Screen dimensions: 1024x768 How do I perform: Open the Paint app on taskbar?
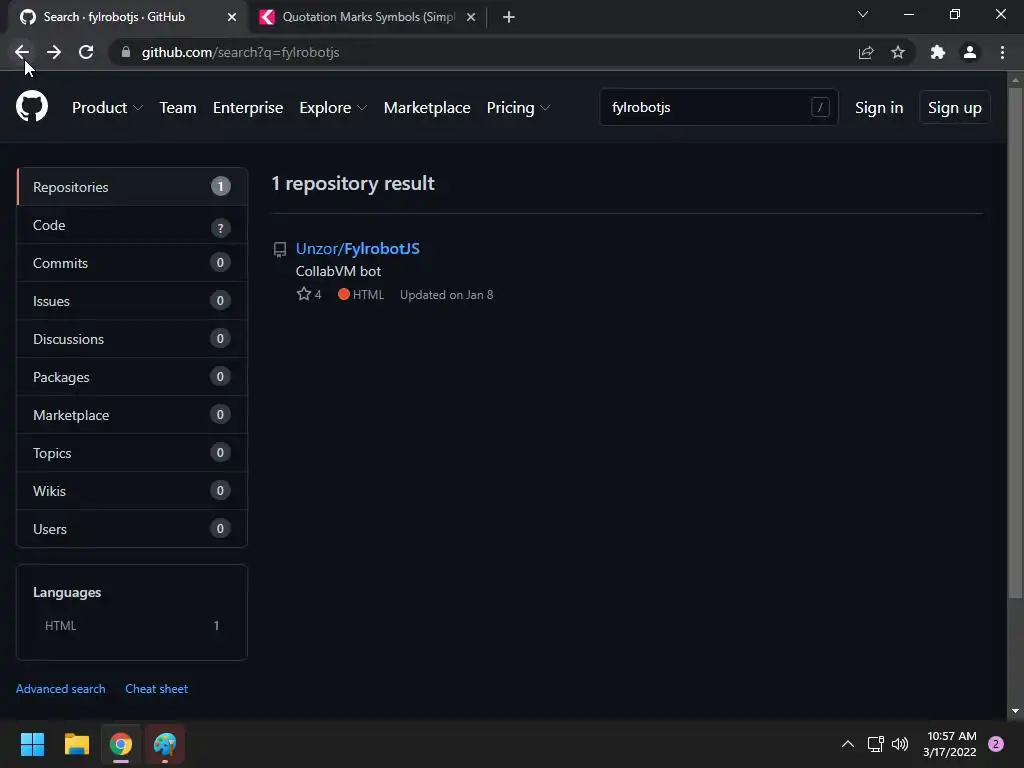(165, 744)
